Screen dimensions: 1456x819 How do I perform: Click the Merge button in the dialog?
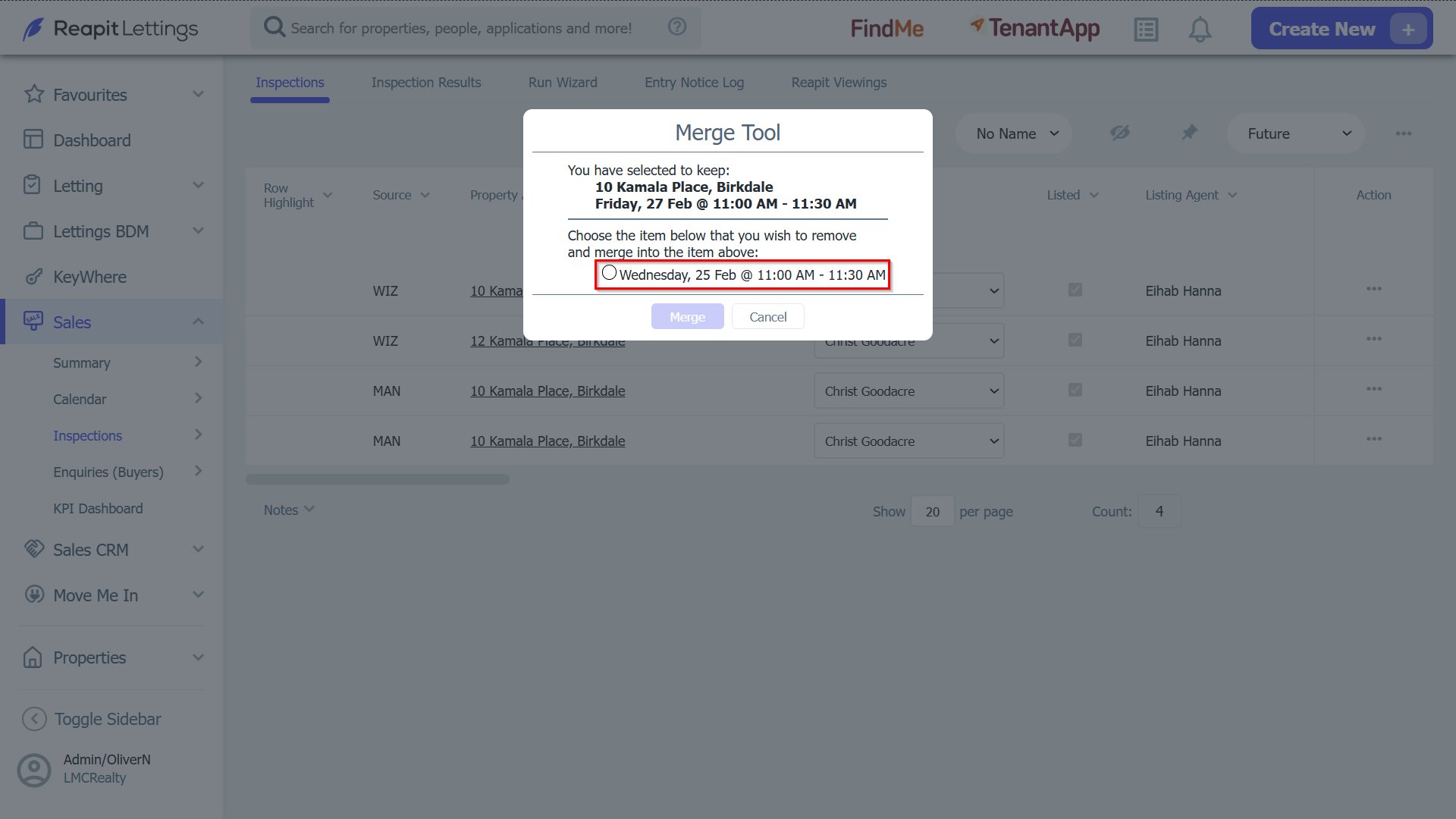tap(687, 316)
